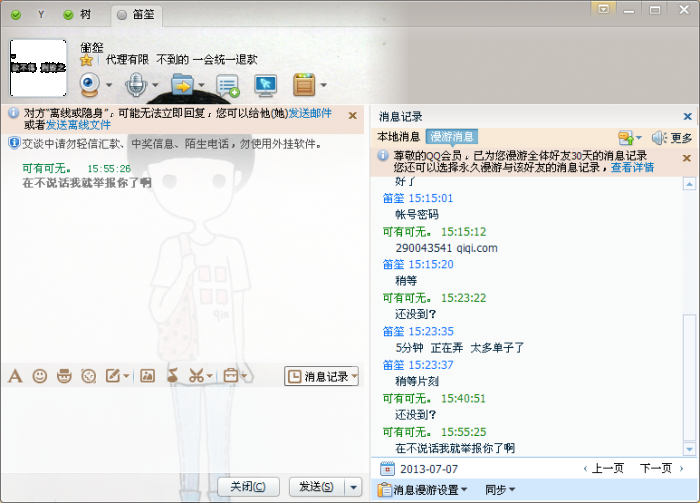Click the signature 代理有限 不到的 一会统一退款
The width and height of the screenshot is (700, 503).
pyautogui.click(x=182, y=59)
